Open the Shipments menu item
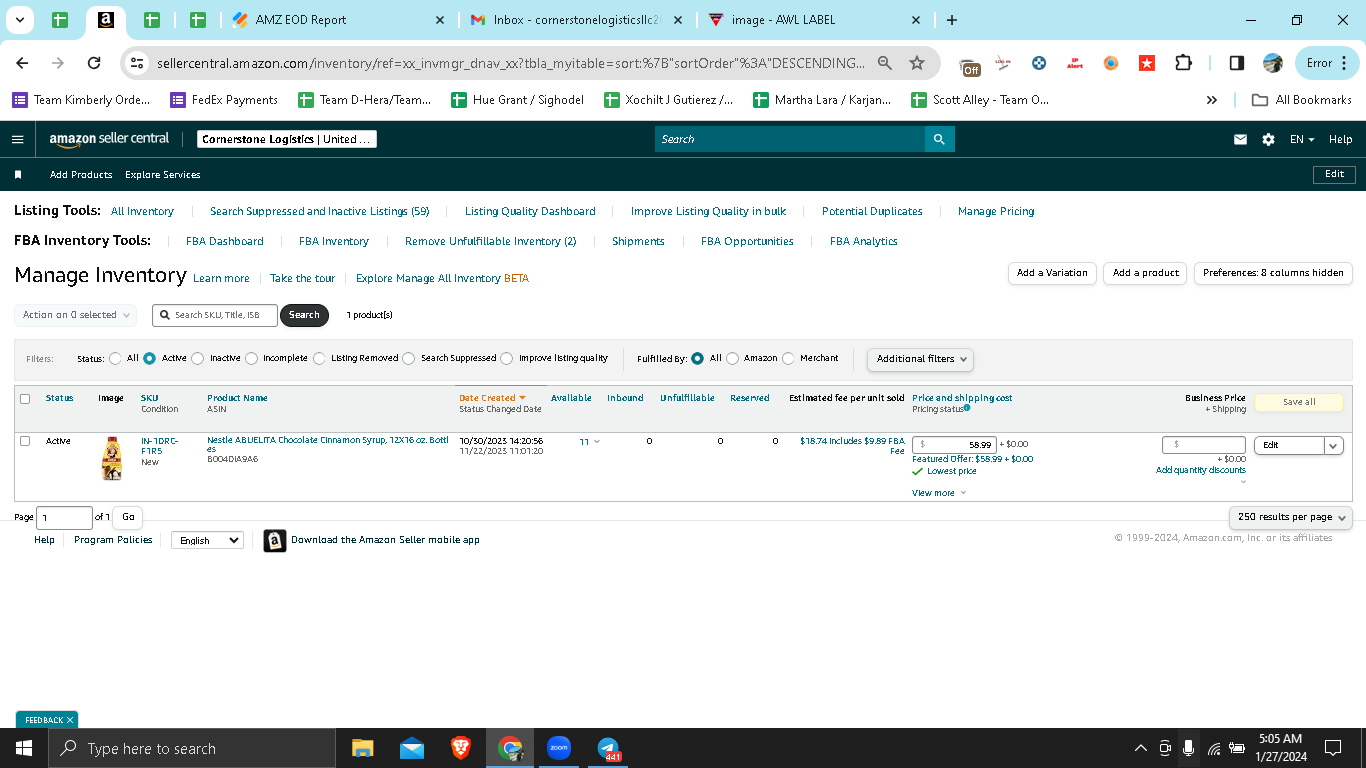 [638, 241]
